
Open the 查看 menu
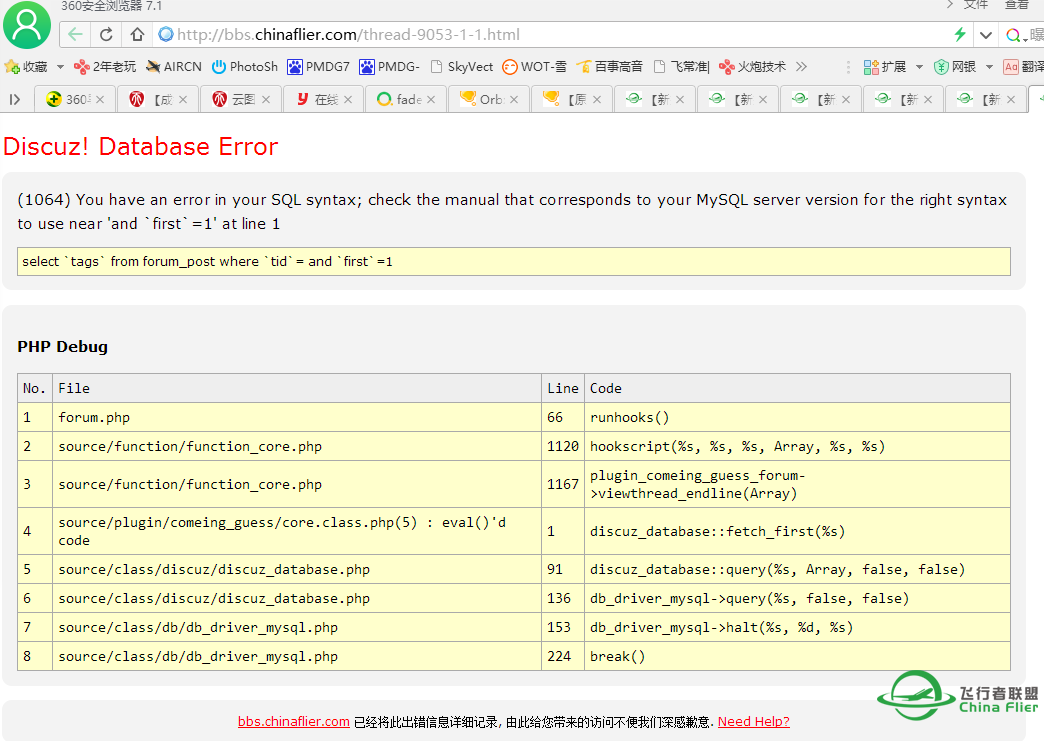[x=1017, y=5]
